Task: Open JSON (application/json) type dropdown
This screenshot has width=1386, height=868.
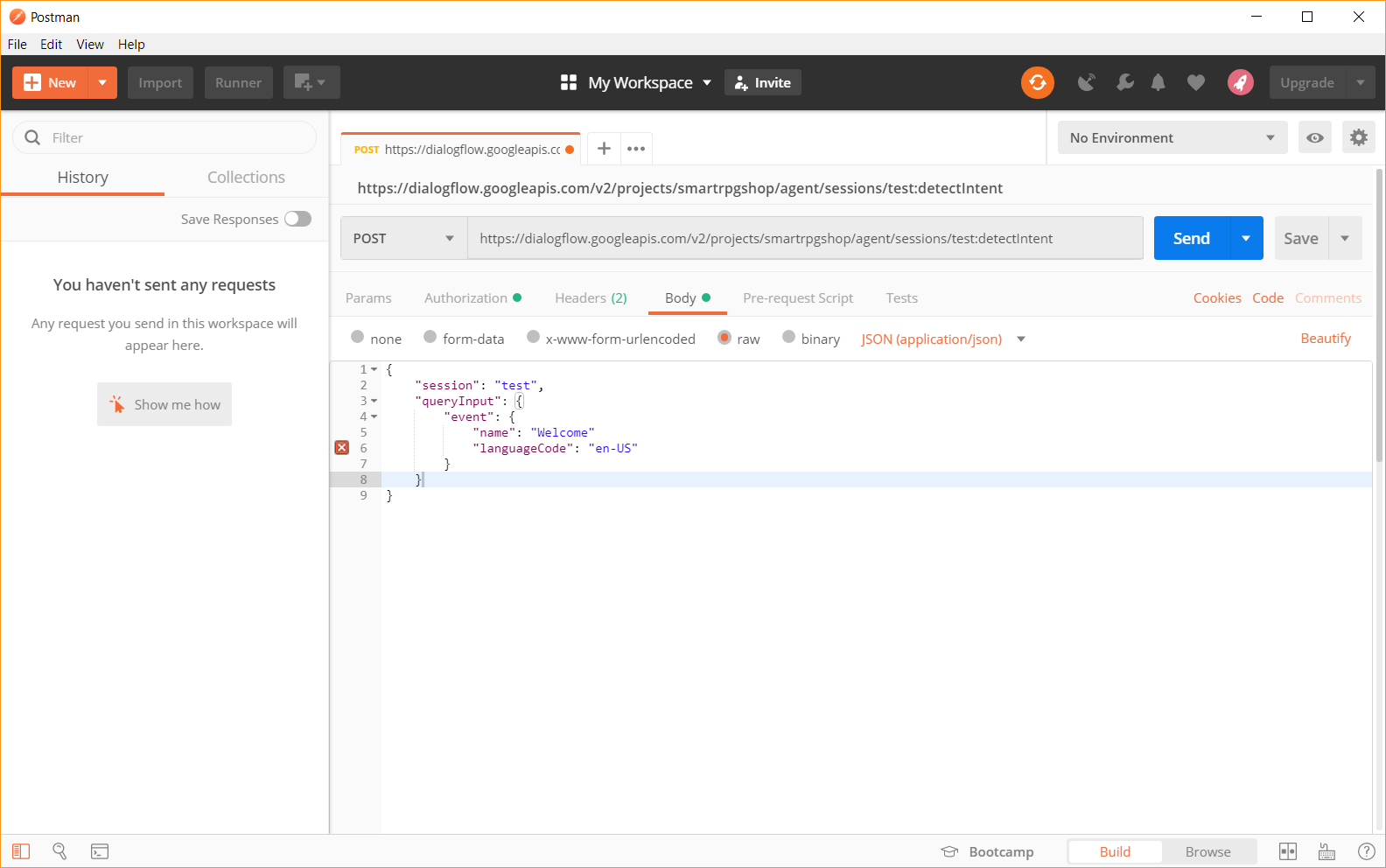Action: point(943,339)
